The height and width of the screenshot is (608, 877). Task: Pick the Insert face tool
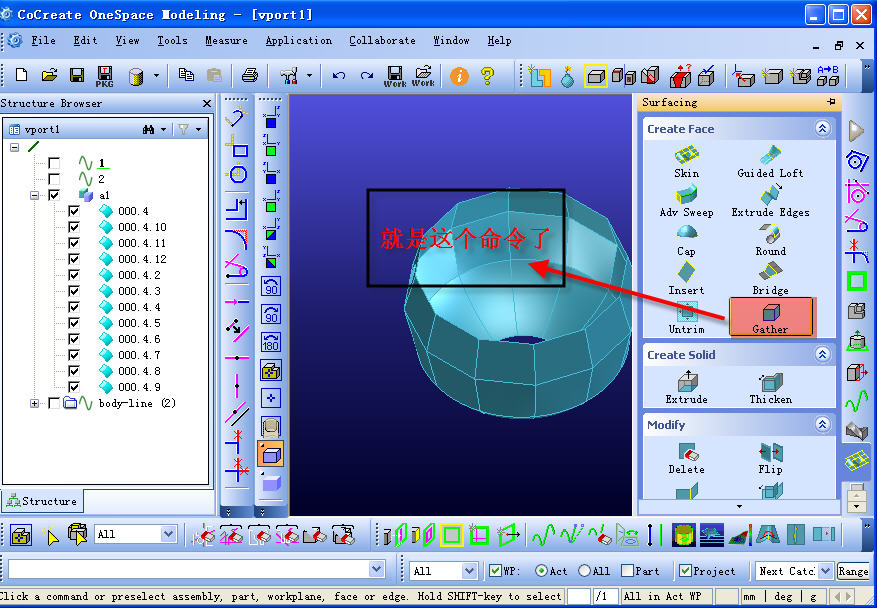686,279
